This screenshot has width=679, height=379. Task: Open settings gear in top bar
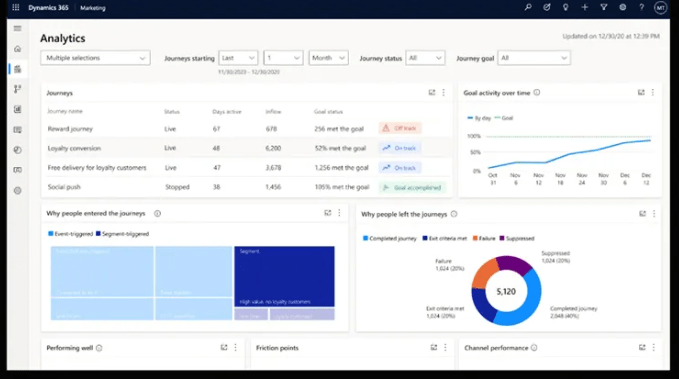[x=623, y=7]
